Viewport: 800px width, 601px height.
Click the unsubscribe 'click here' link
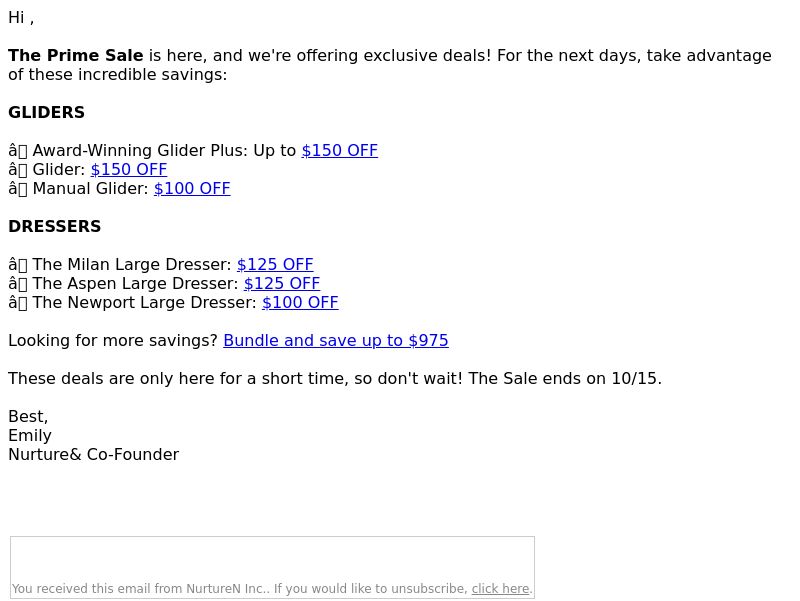pyautogui.click(x=500, y=588)
